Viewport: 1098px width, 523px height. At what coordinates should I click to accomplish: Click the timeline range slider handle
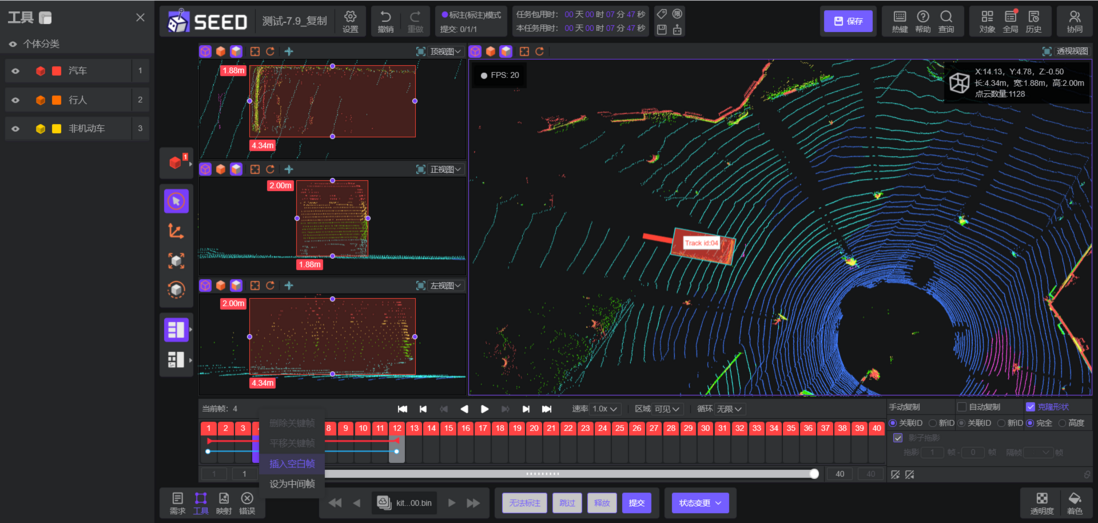point(814,474)
